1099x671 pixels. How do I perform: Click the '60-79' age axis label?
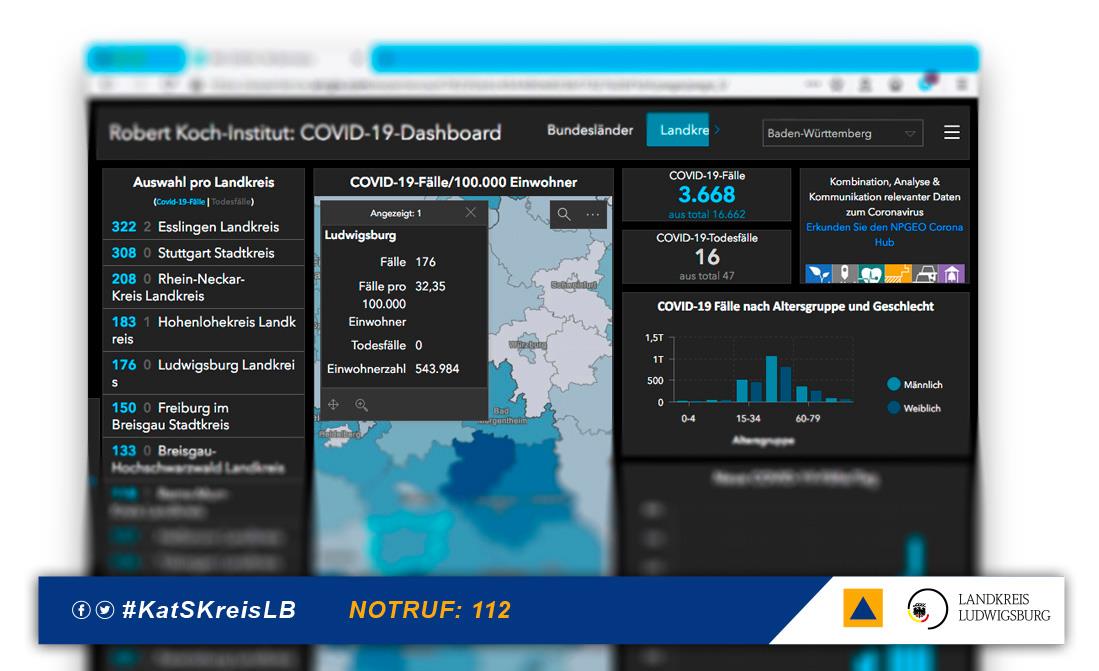[807, 419]
